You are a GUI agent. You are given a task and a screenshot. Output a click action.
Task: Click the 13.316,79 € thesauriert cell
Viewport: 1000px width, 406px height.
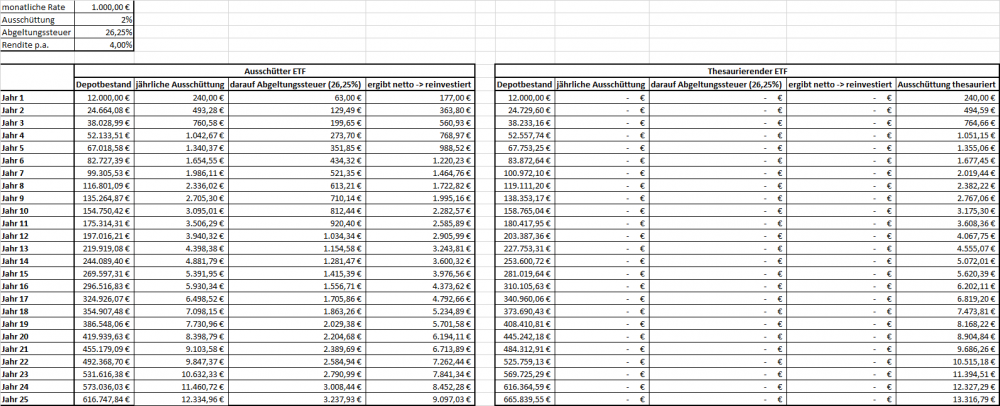pos(947,399)
